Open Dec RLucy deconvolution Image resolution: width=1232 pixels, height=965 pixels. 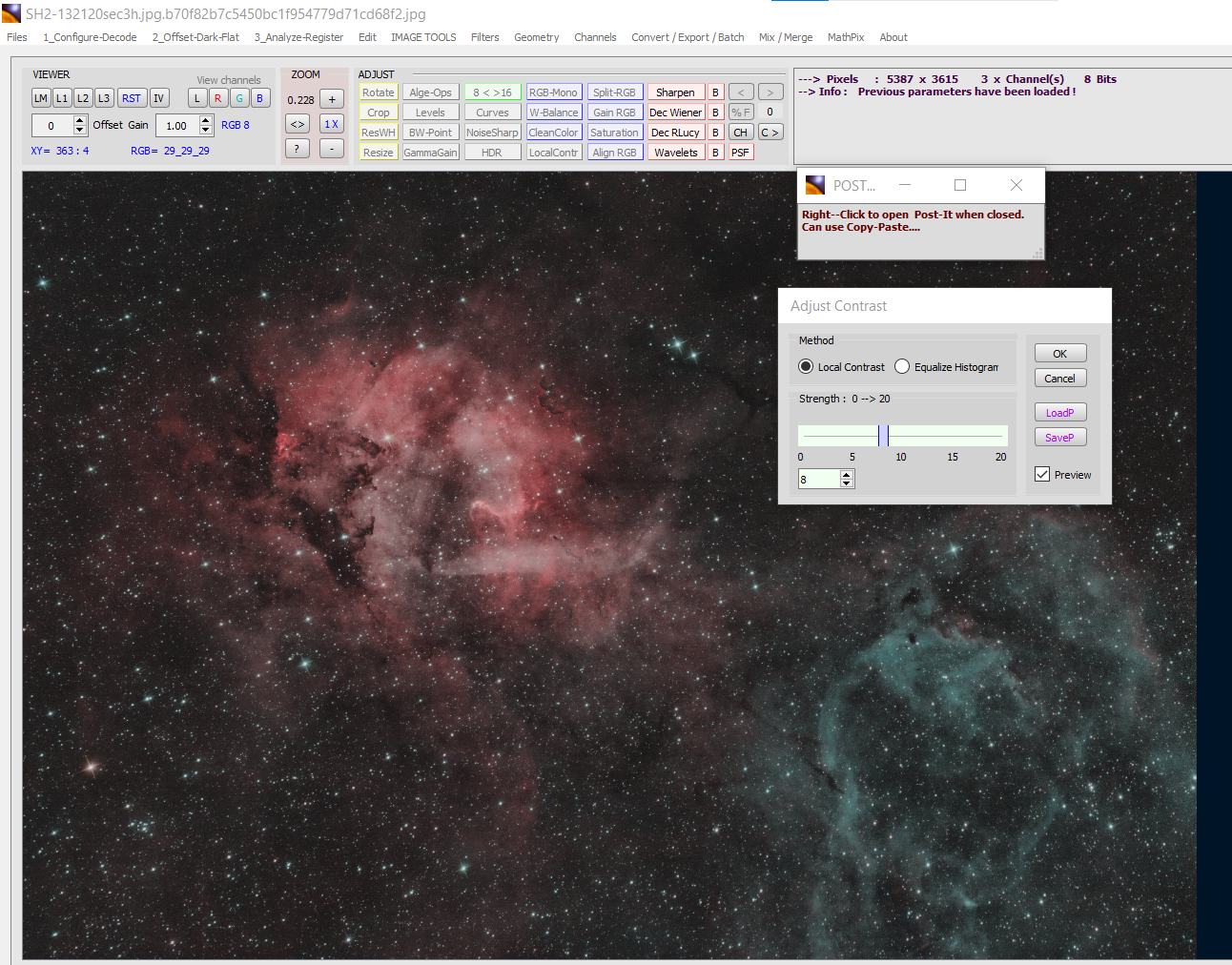point(676,133)
